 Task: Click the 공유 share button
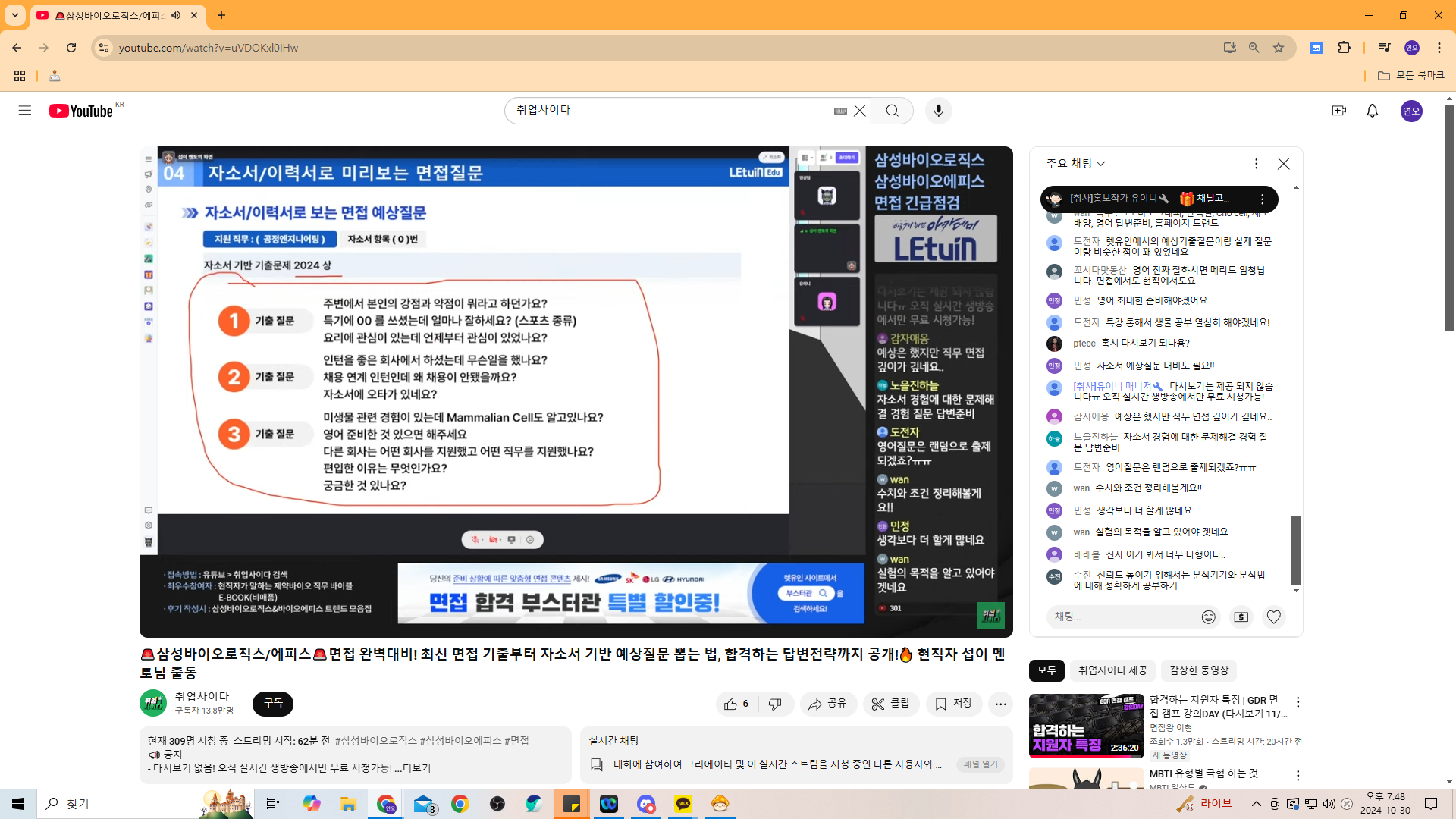827,704
